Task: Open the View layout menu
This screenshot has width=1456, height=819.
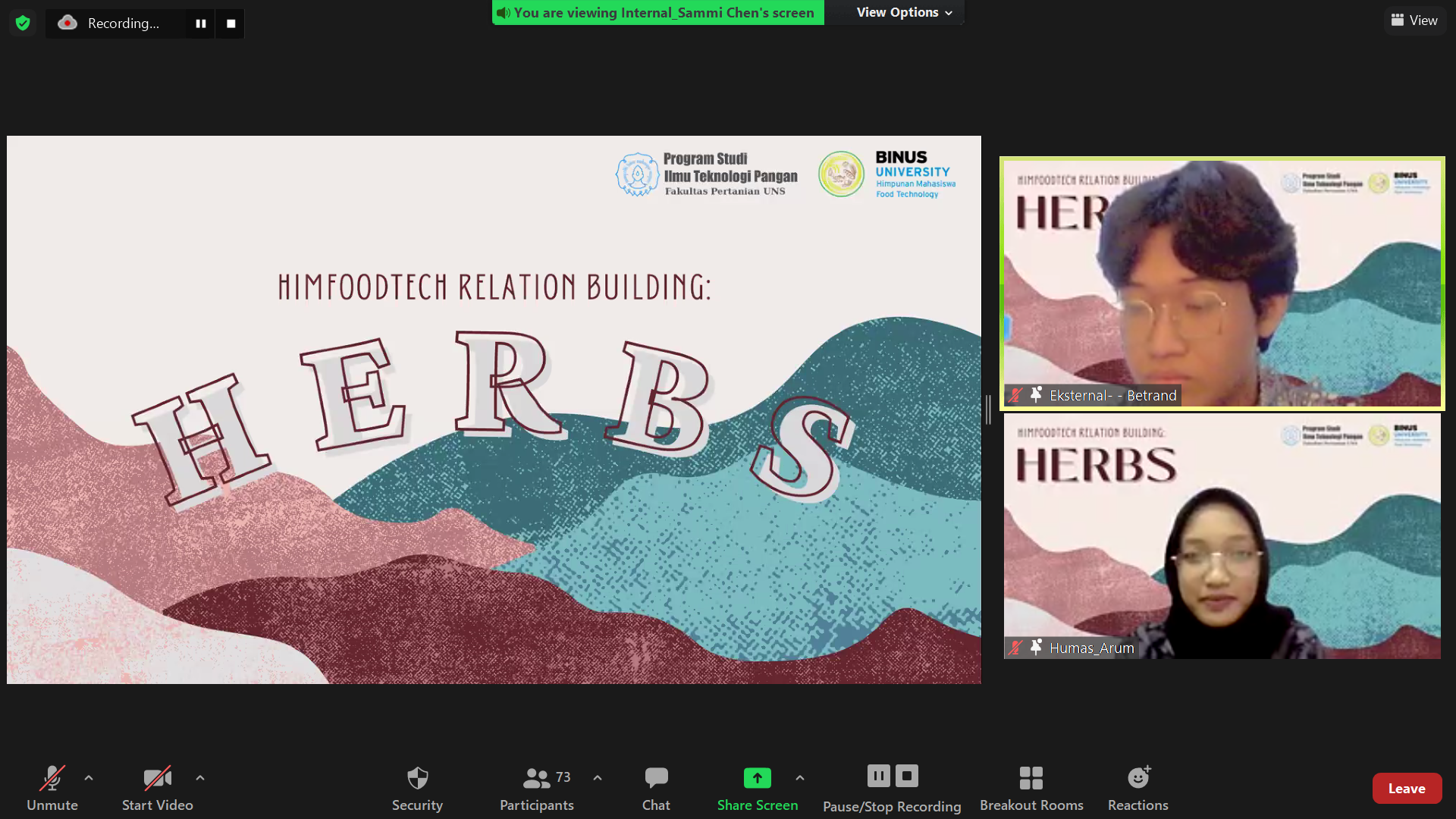Action: [x=1414, y=20]
